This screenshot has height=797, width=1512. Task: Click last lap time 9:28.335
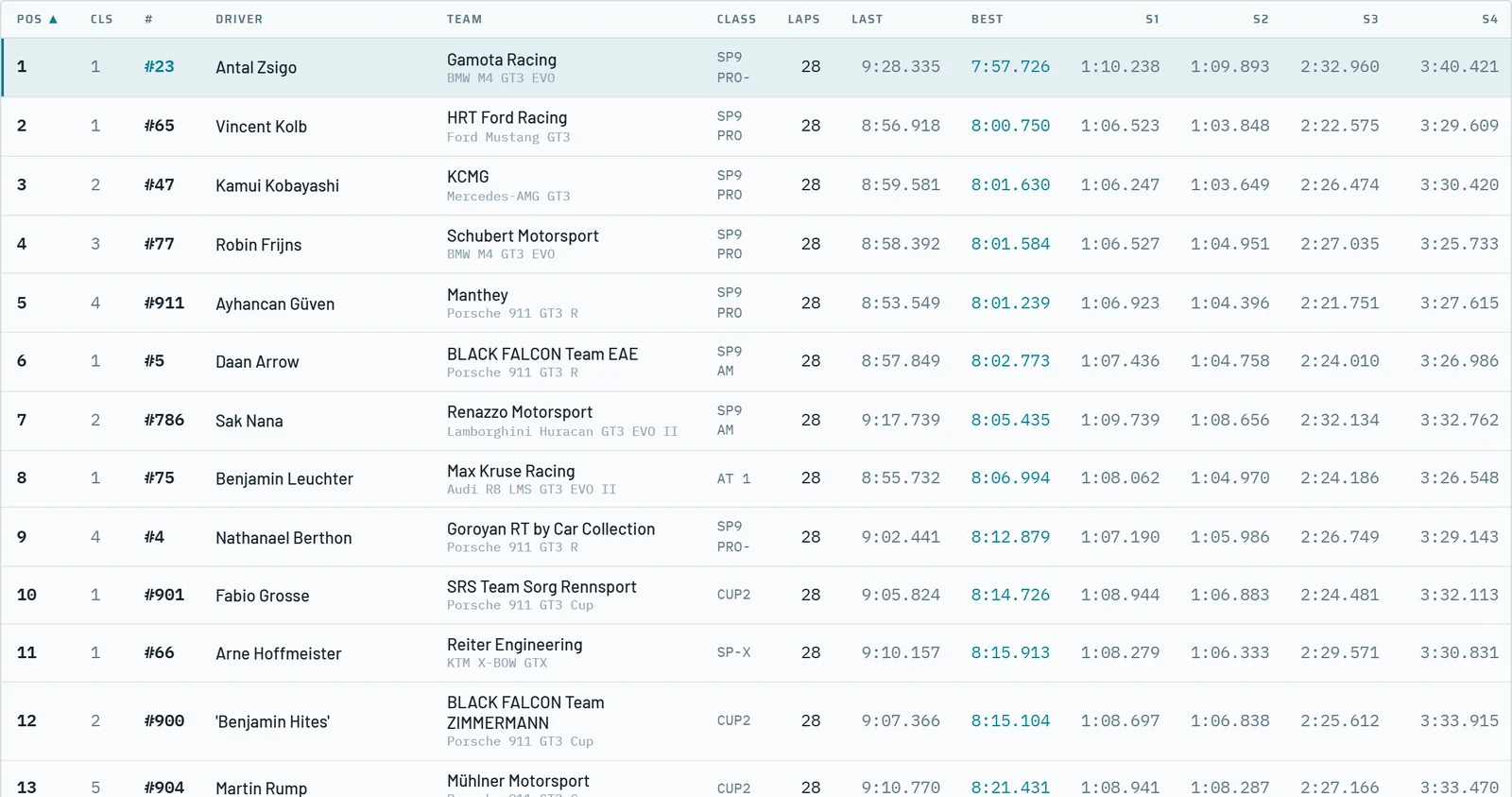[x=901, y=66]
